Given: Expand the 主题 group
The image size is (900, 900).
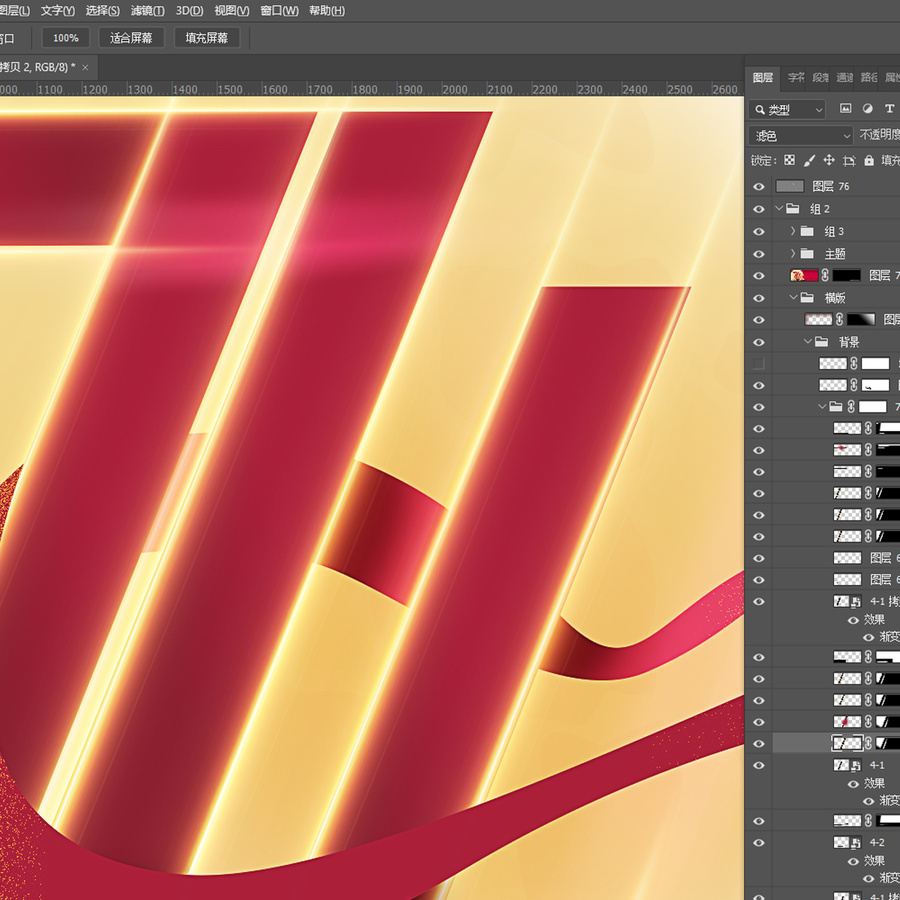Looking at the screenshot, I should (793, 253).
